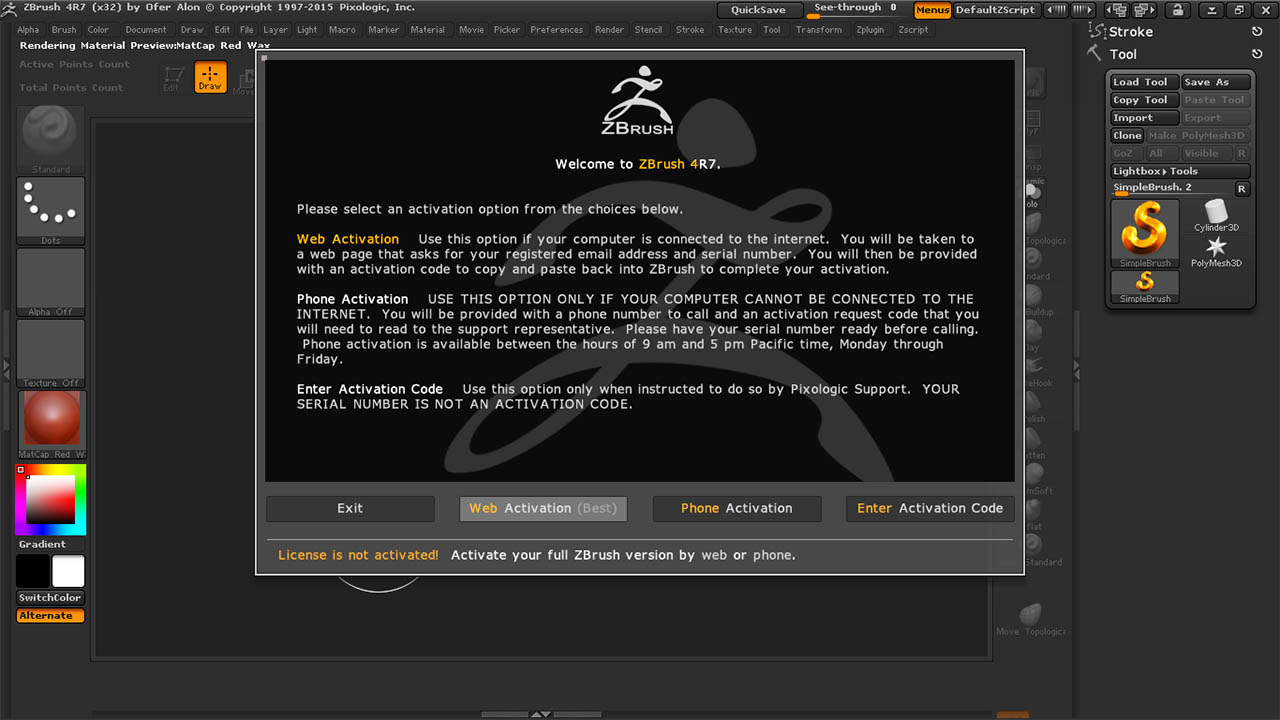Select the black secondary color swatch
Viewport: 1280px width, 720px height.
[x=32, y=572]
